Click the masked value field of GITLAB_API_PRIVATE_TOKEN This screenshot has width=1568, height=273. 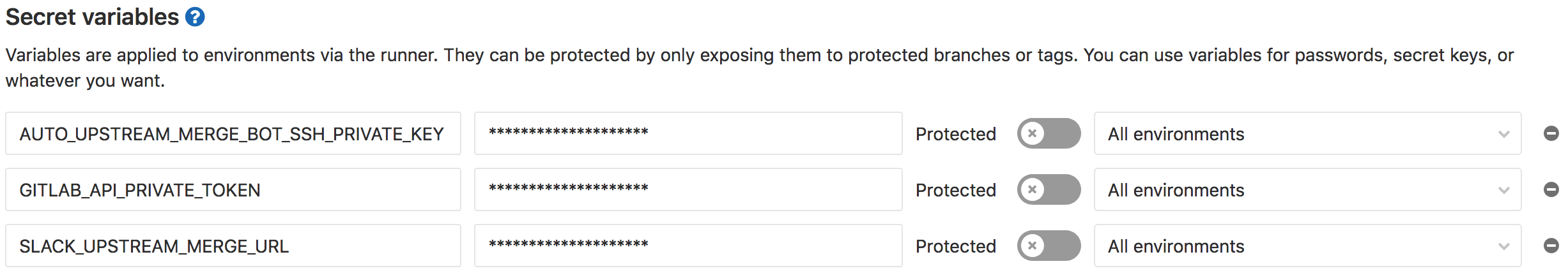coord(688,189)
